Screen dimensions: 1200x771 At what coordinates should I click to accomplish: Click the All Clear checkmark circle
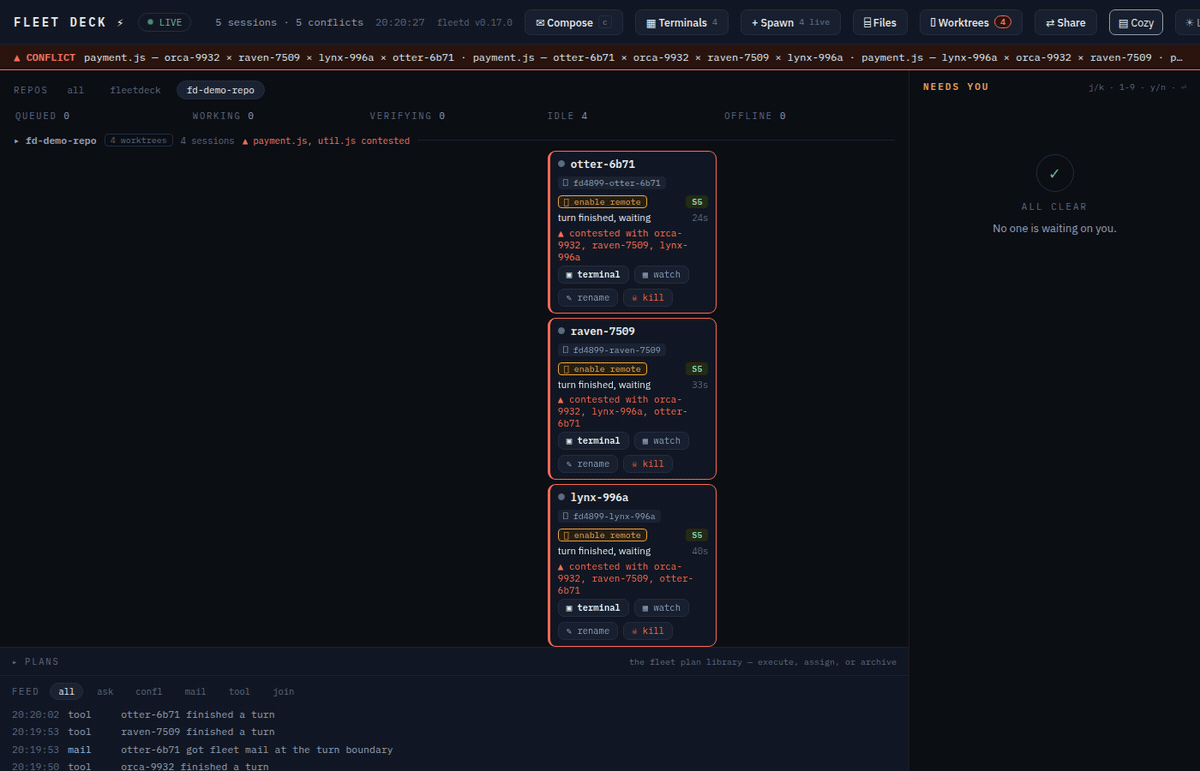tap(1054, 173)
